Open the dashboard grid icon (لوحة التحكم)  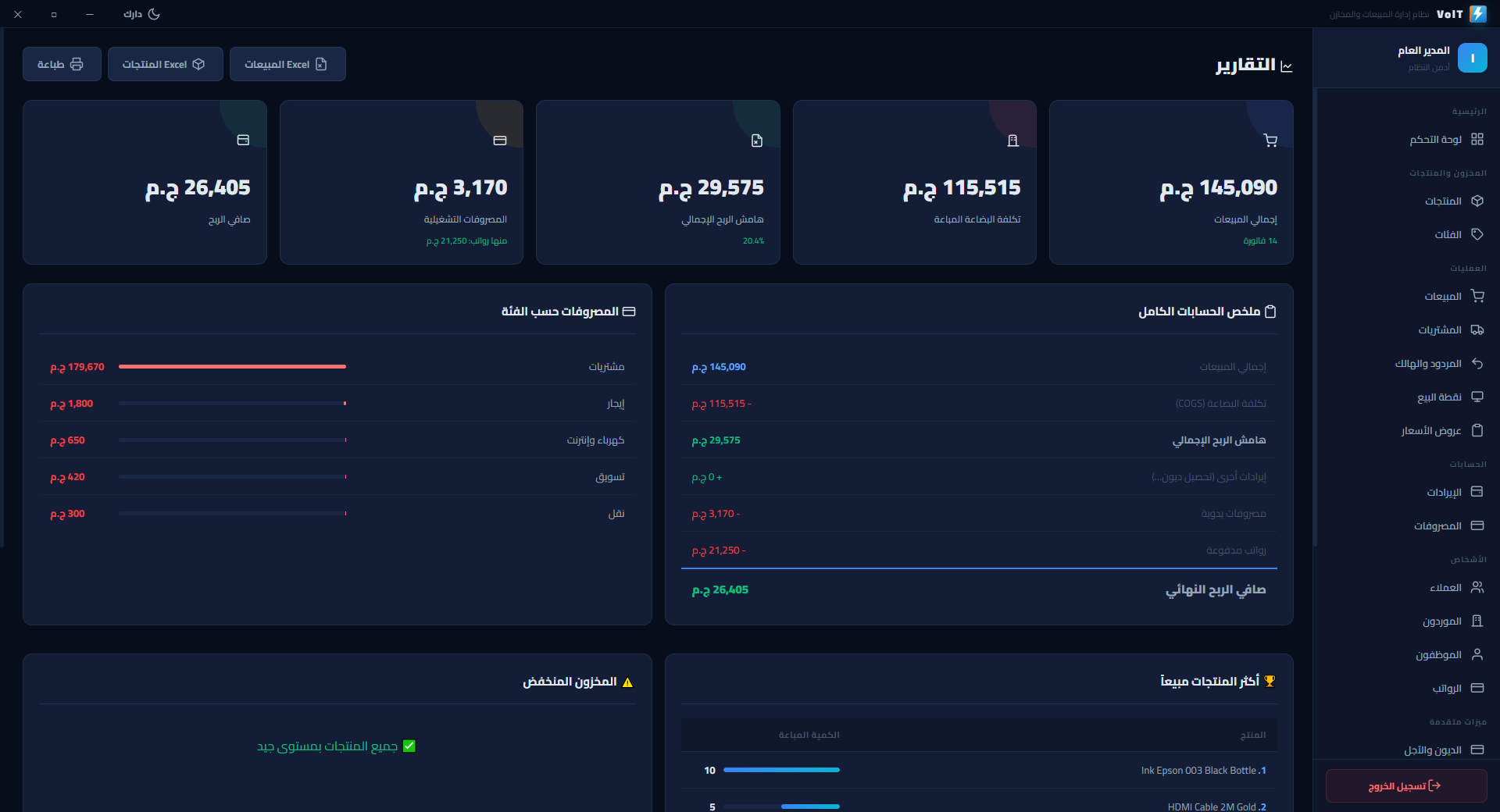[x=1477, y=139]
